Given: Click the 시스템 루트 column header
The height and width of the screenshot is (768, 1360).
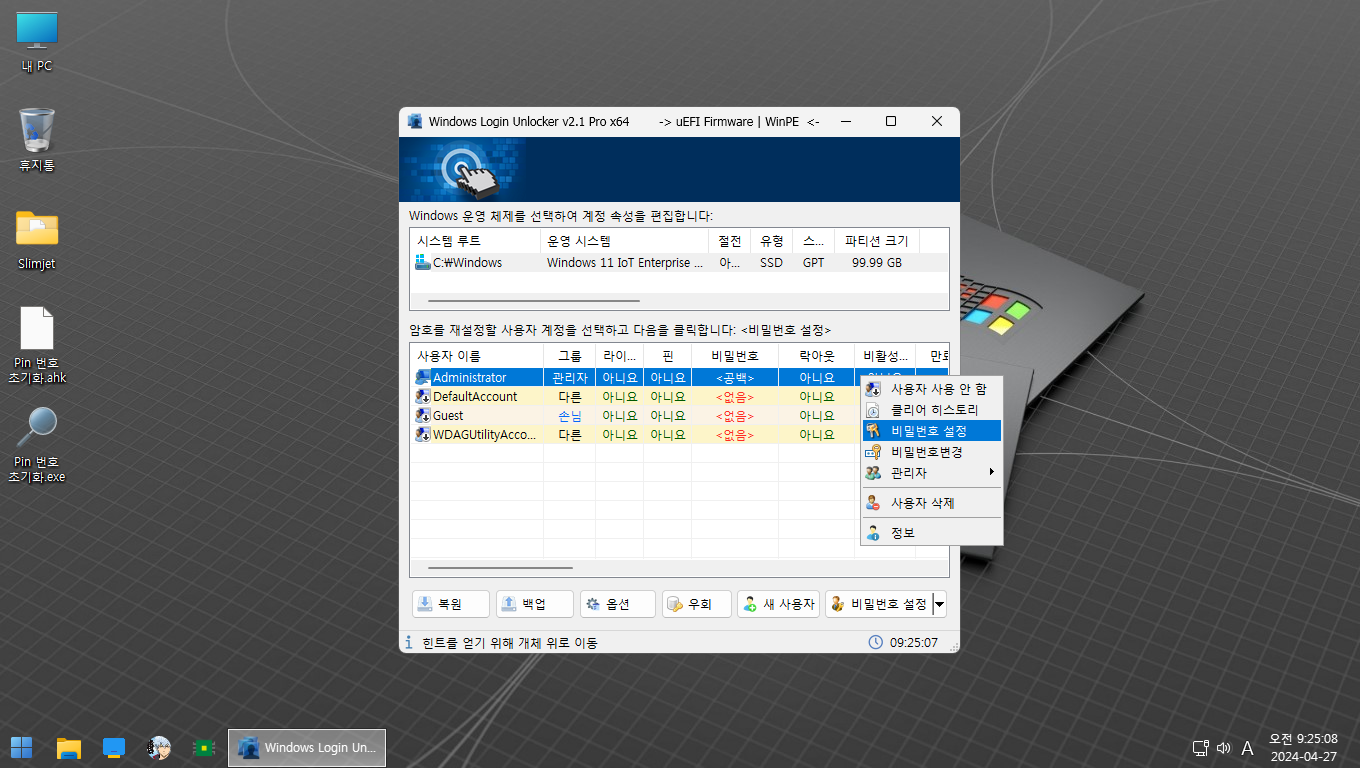Looking at the screenshot, I should (475, 241).
